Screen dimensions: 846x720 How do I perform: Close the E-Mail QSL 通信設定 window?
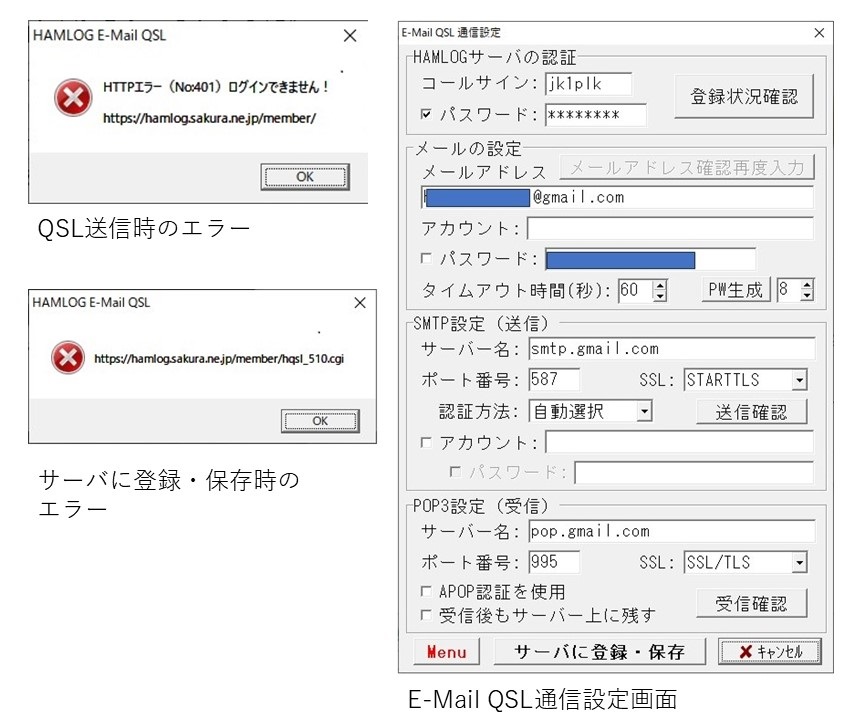coord(819,33)
